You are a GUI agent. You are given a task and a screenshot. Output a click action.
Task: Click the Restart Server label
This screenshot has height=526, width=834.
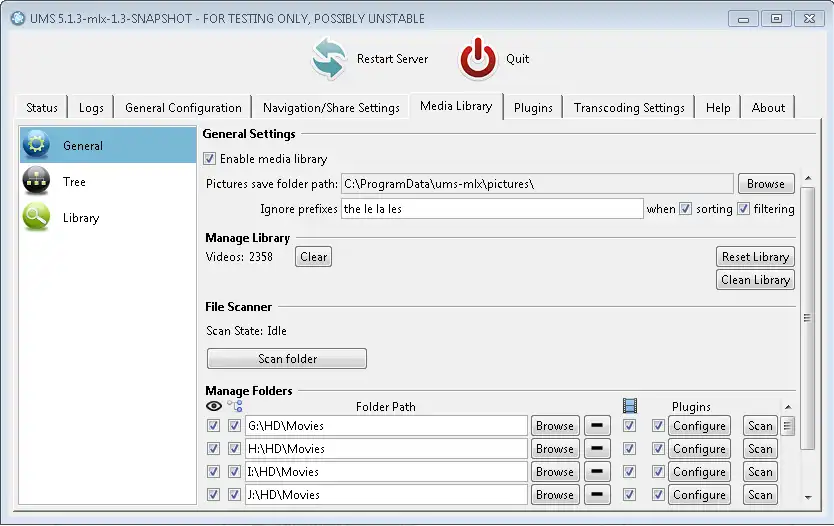[392, 59]
